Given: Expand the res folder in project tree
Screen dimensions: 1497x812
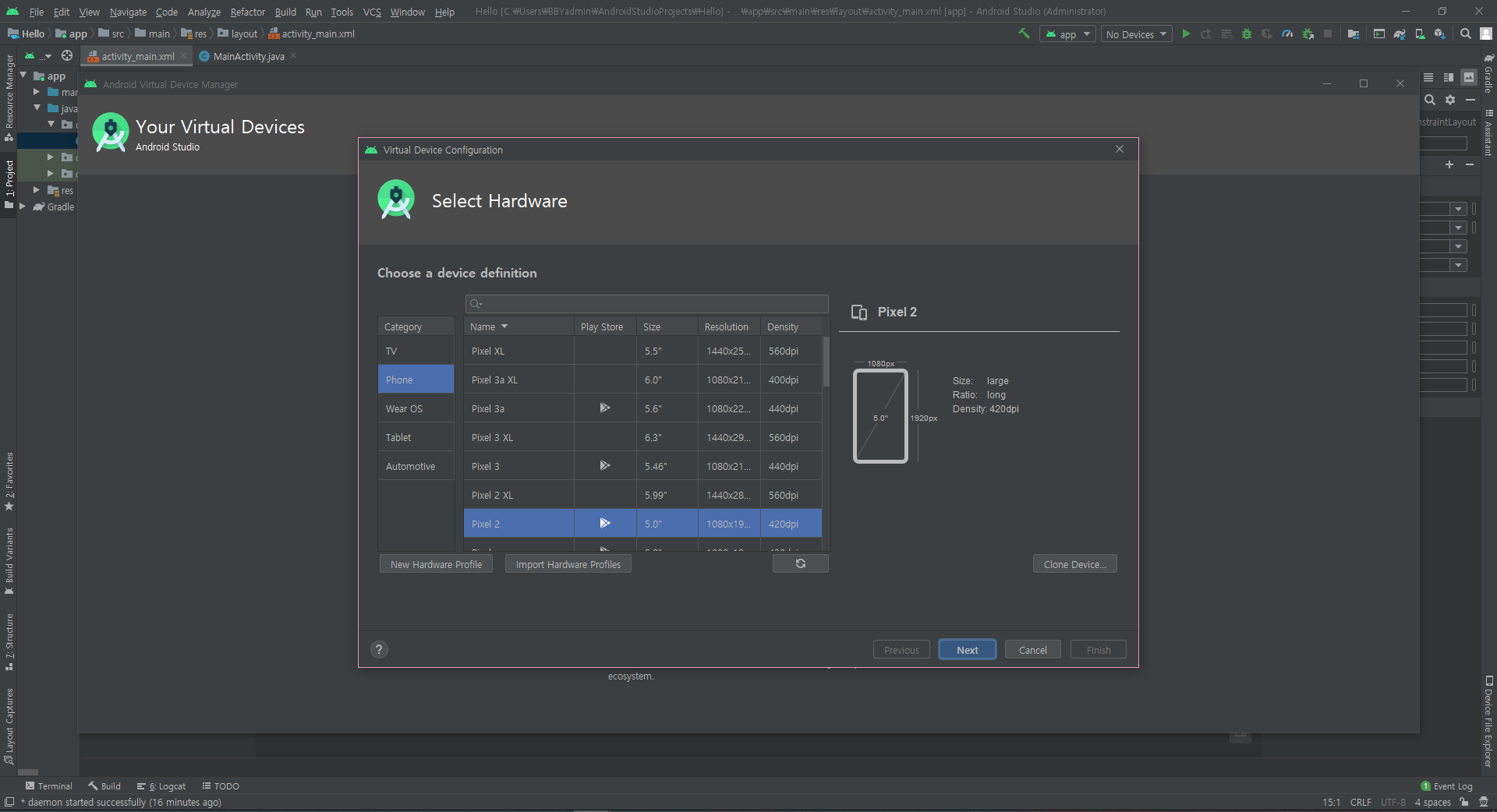Looking at the screenshot, I should click(37, 190).
